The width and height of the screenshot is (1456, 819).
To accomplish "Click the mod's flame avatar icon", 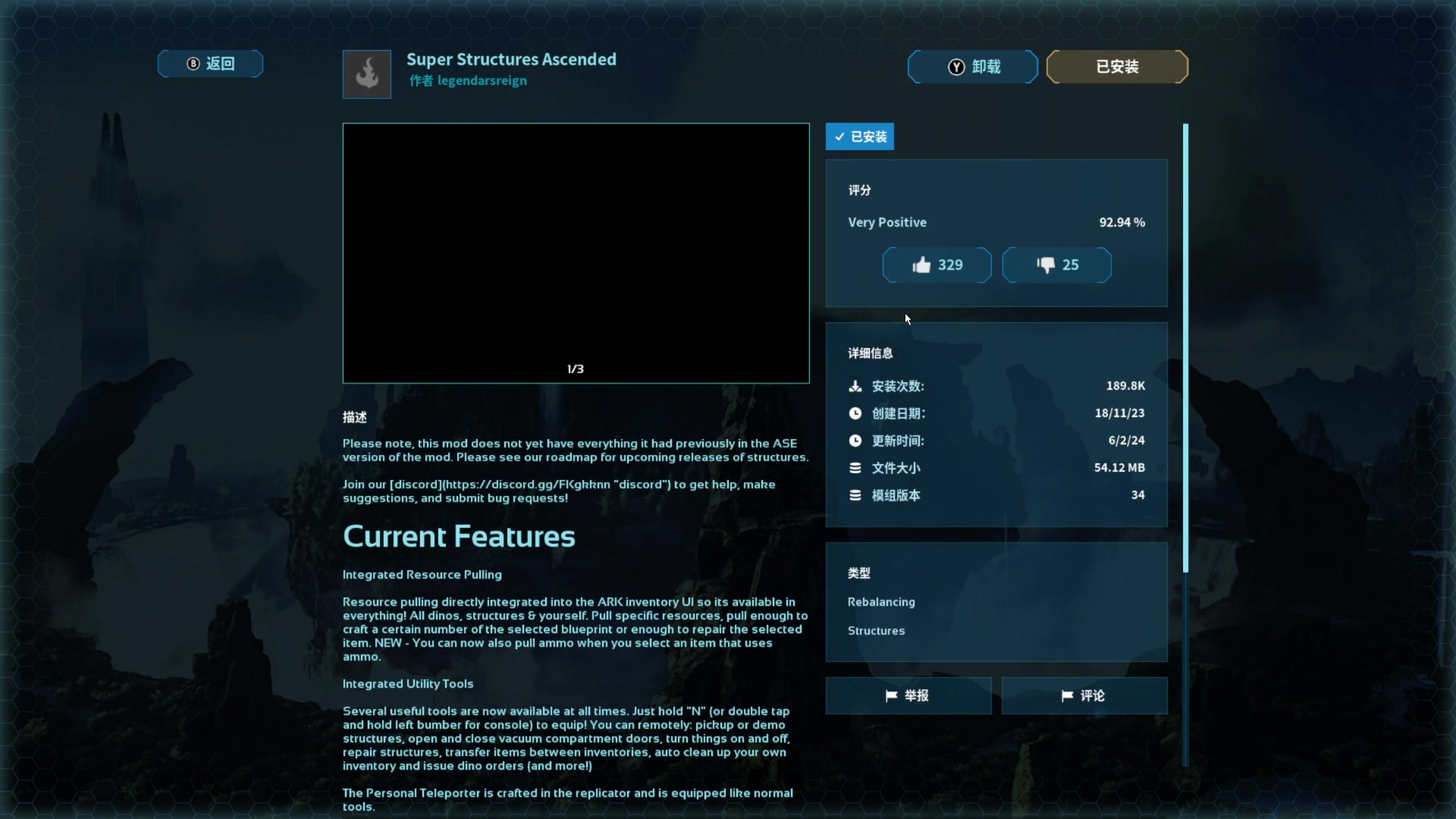I will pos(367,74).
